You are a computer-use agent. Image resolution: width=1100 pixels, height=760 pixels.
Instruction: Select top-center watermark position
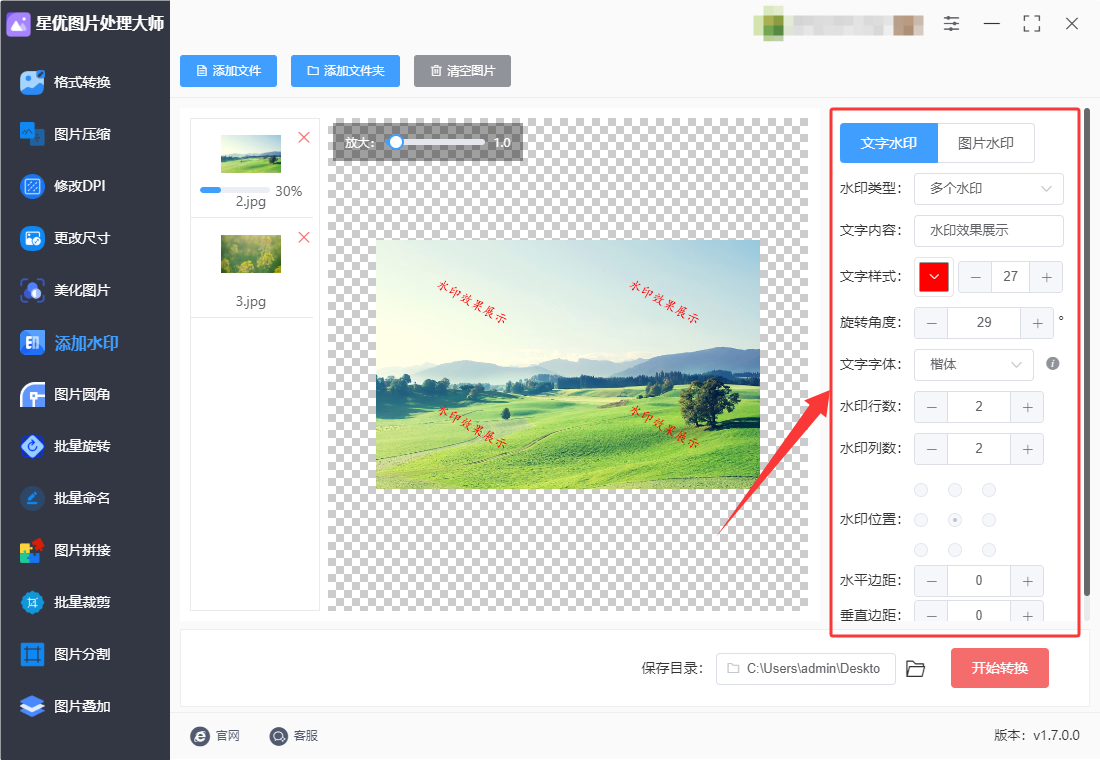tap(955, 490)
